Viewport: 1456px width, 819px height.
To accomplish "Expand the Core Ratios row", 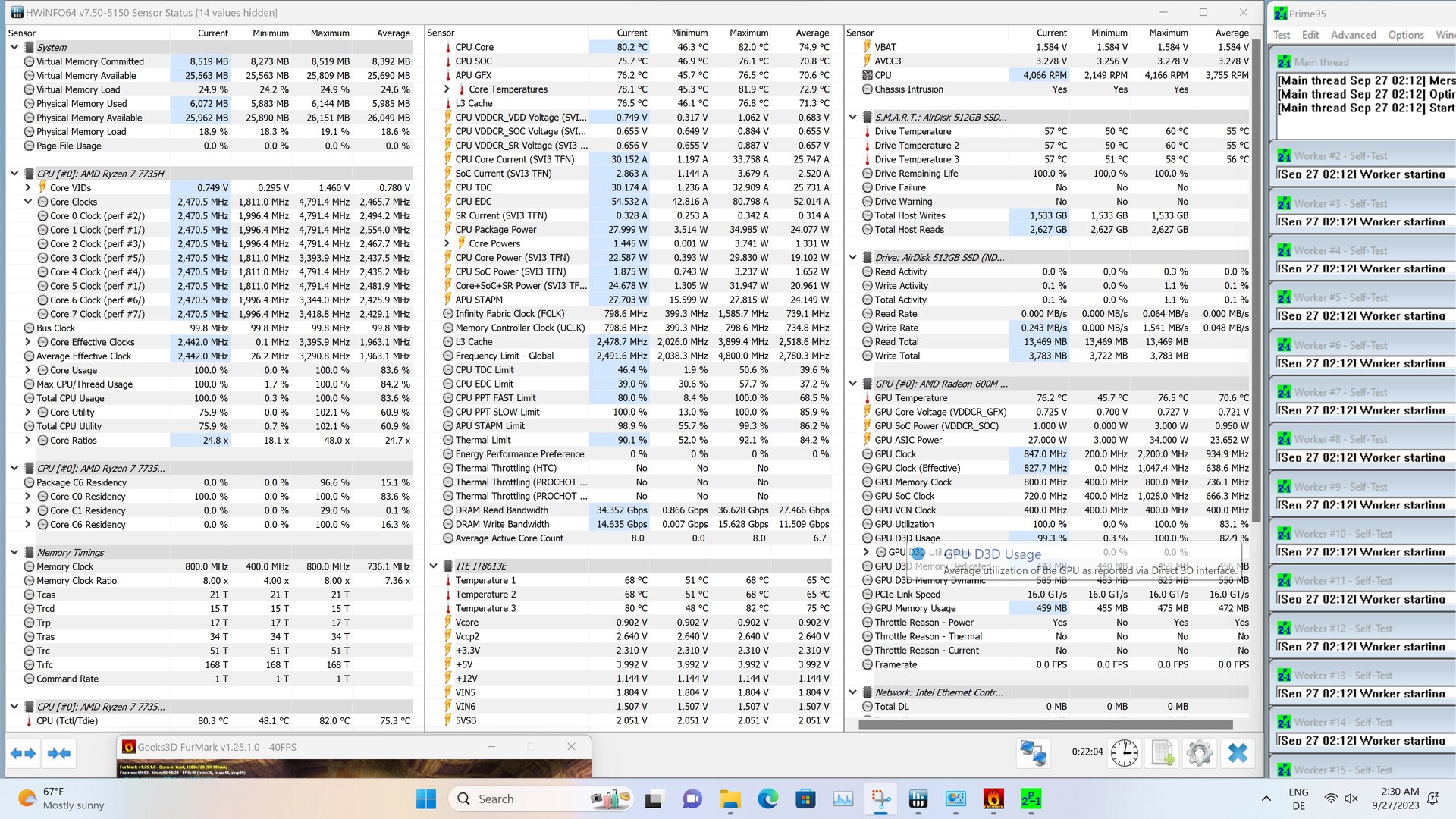I will pyautogui.click(x=28, y=440).
